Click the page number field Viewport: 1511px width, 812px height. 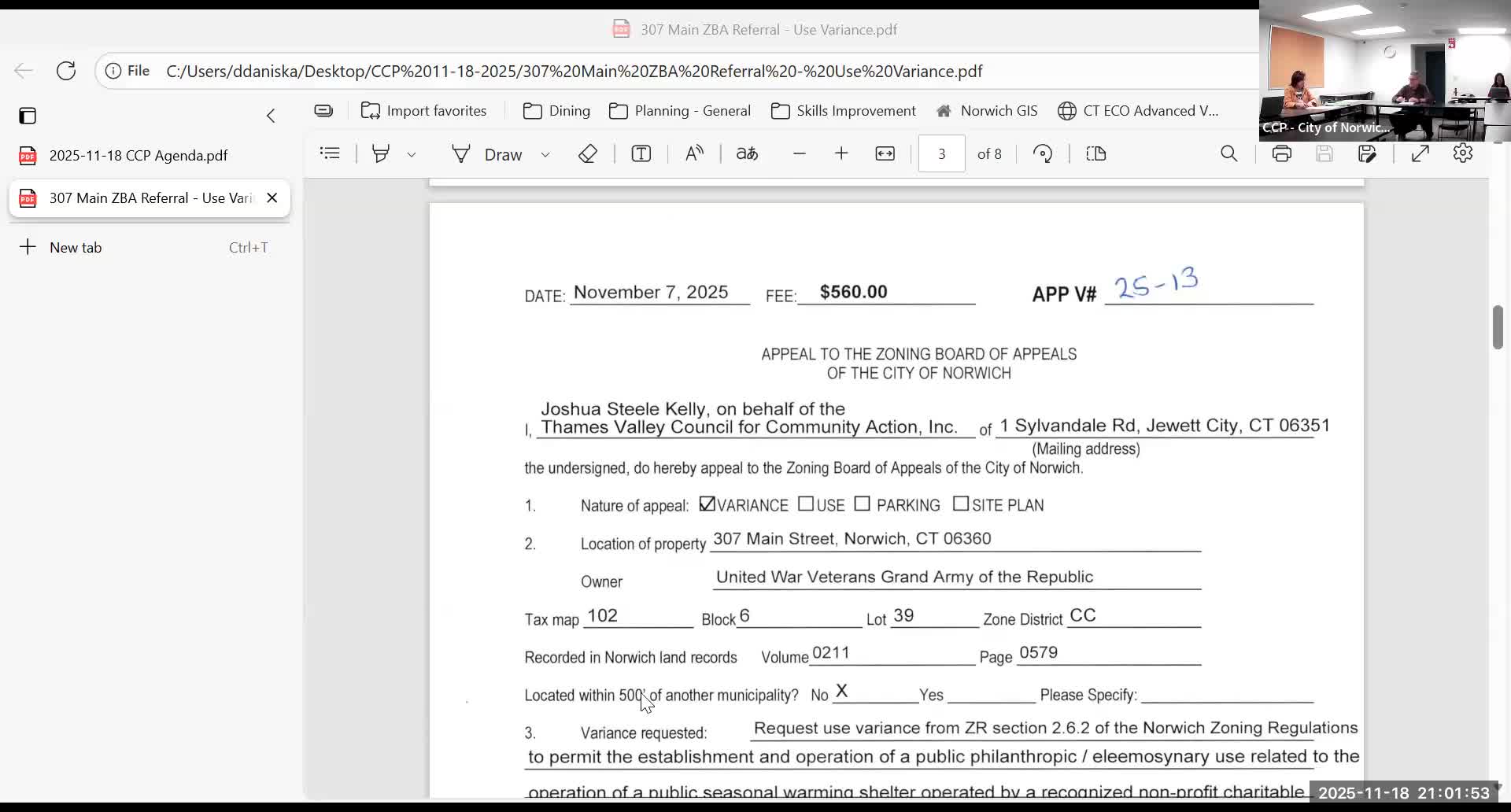coord(941,154)
